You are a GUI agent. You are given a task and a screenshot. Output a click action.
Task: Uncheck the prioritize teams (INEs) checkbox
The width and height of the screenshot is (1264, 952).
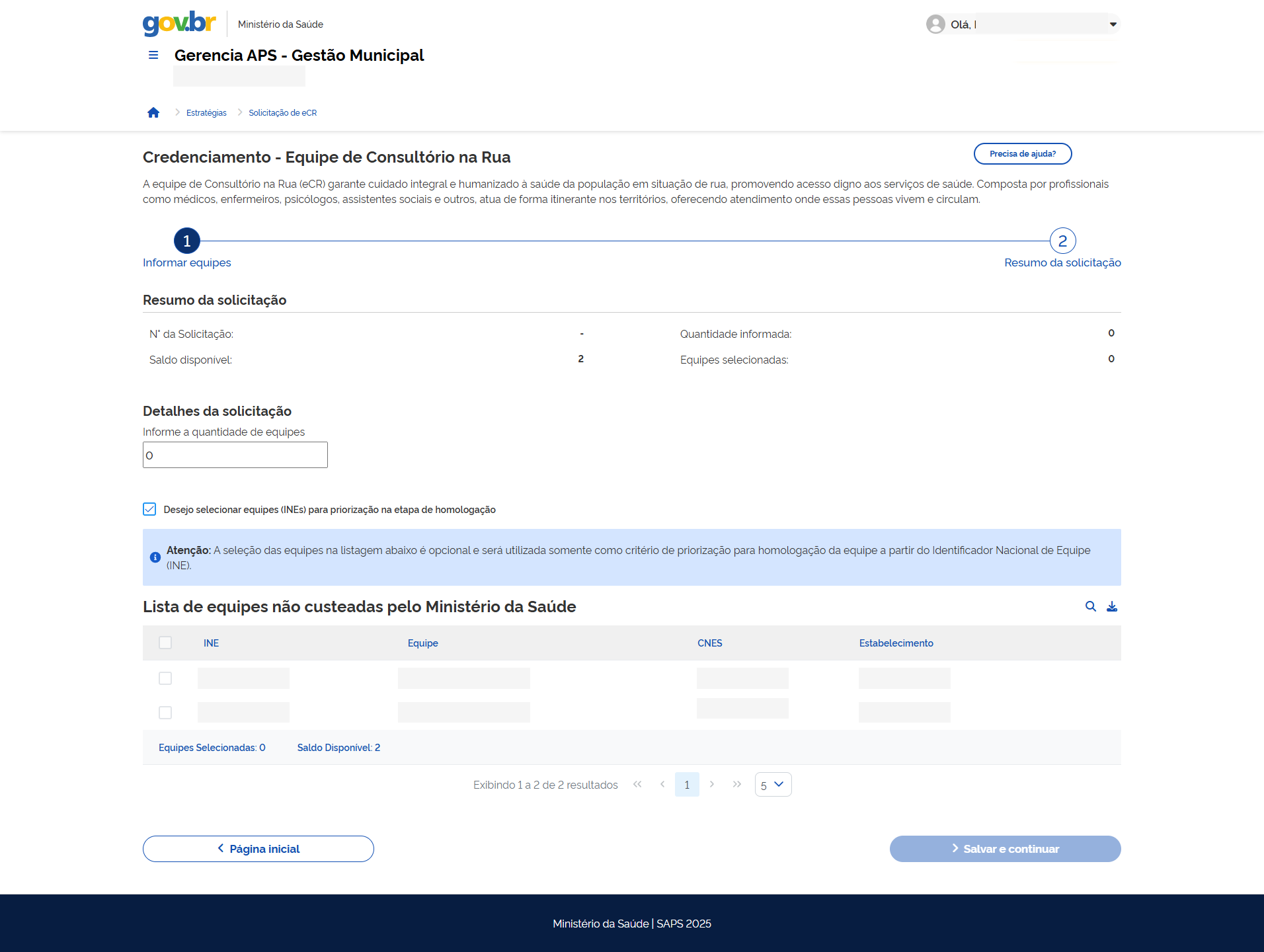click(x=149, y=509)
